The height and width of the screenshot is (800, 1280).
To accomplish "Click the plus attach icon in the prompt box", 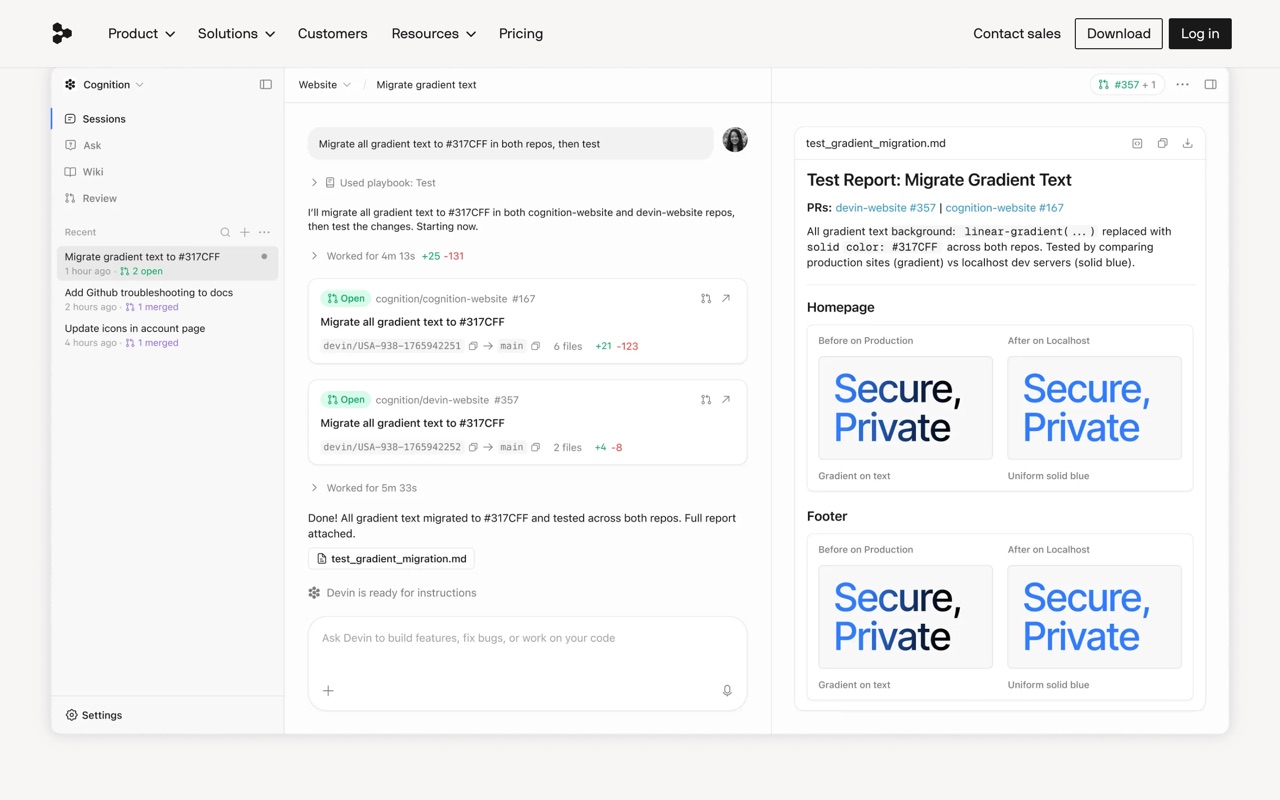I will click(328, 690).
